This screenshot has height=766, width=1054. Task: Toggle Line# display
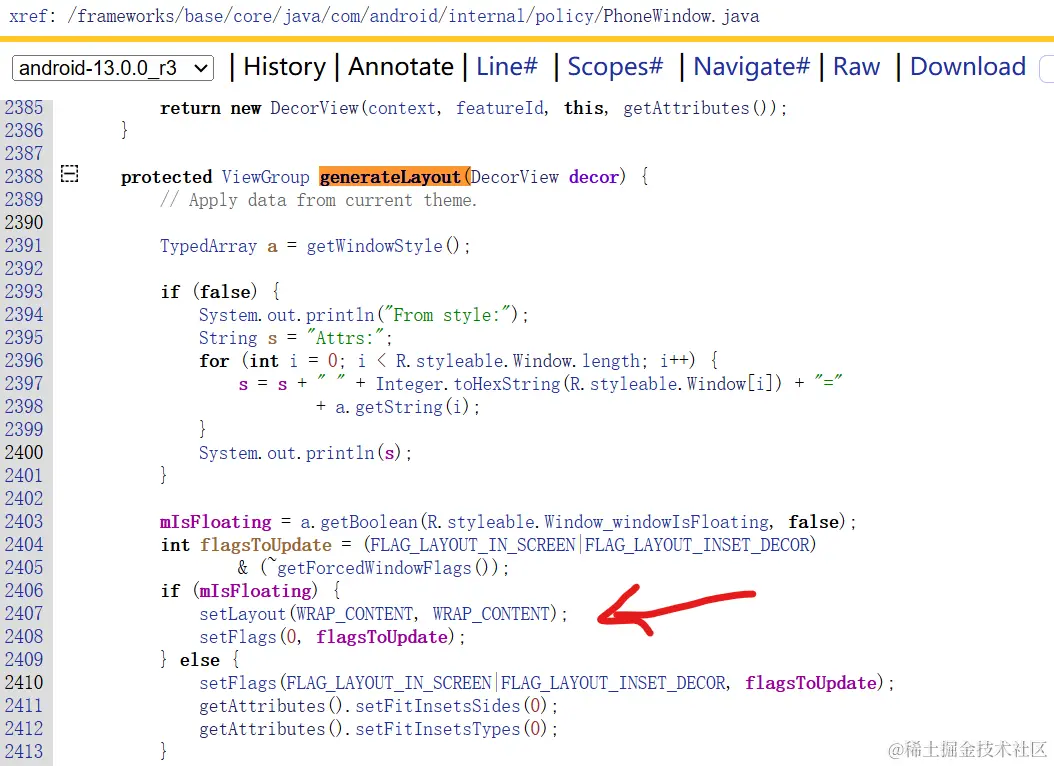[x=507, y=67]
